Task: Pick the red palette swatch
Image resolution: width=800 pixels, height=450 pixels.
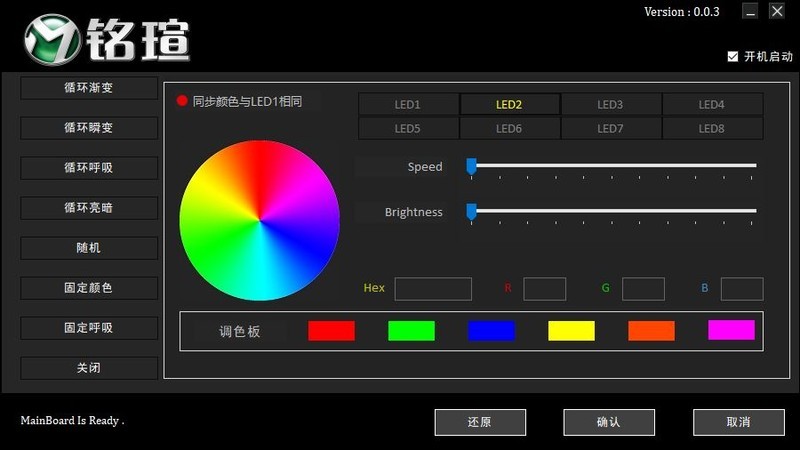Action: pyautogui.click(x=332, y=331)
